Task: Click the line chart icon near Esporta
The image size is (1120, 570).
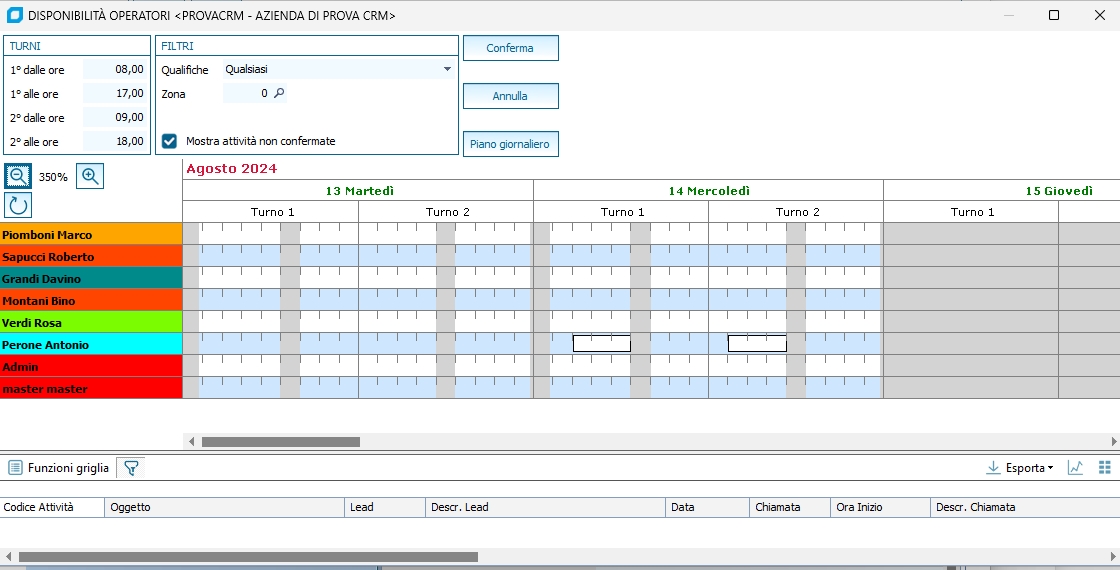Action: tap(1075, 467)
